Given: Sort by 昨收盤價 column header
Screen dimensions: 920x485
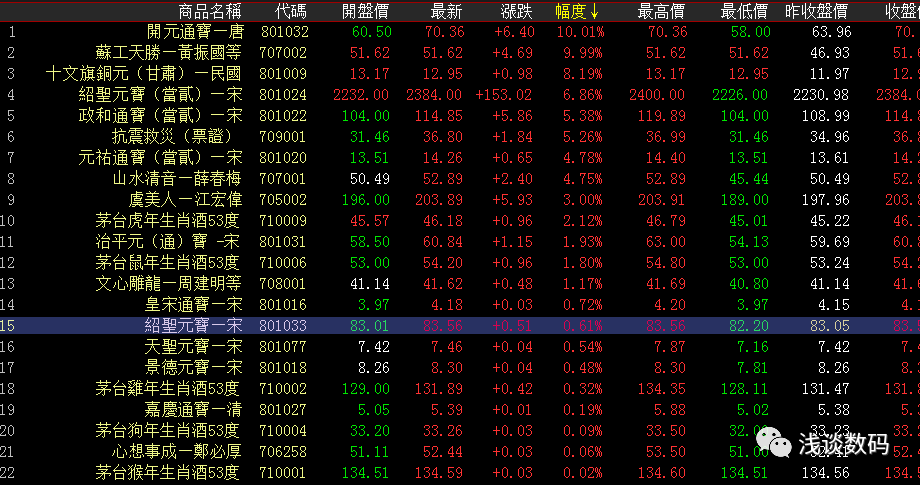Looking at the screenshot, I should tap(817, 11).
